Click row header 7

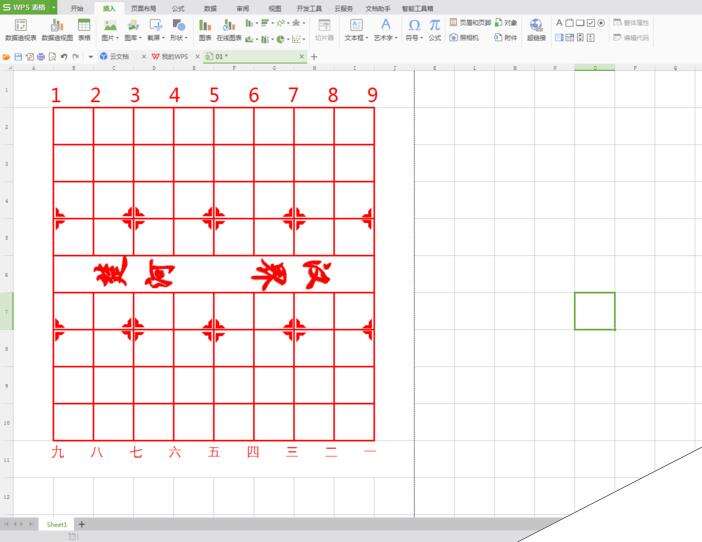pos(6,311)
